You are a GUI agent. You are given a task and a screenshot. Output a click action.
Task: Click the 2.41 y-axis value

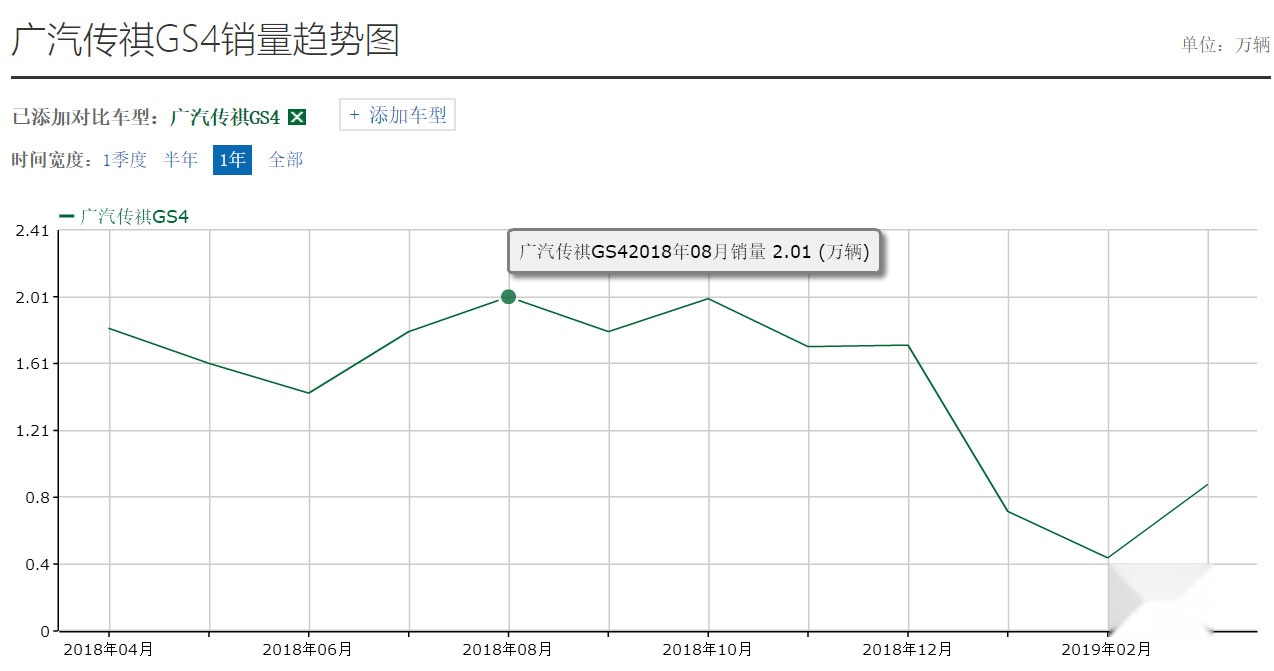31,231
